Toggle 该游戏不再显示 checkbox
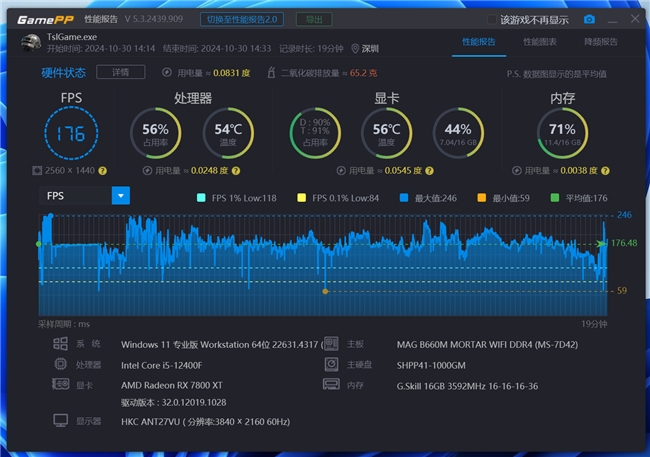This screenshot has height=457, width=650. (x=491, y=19)
